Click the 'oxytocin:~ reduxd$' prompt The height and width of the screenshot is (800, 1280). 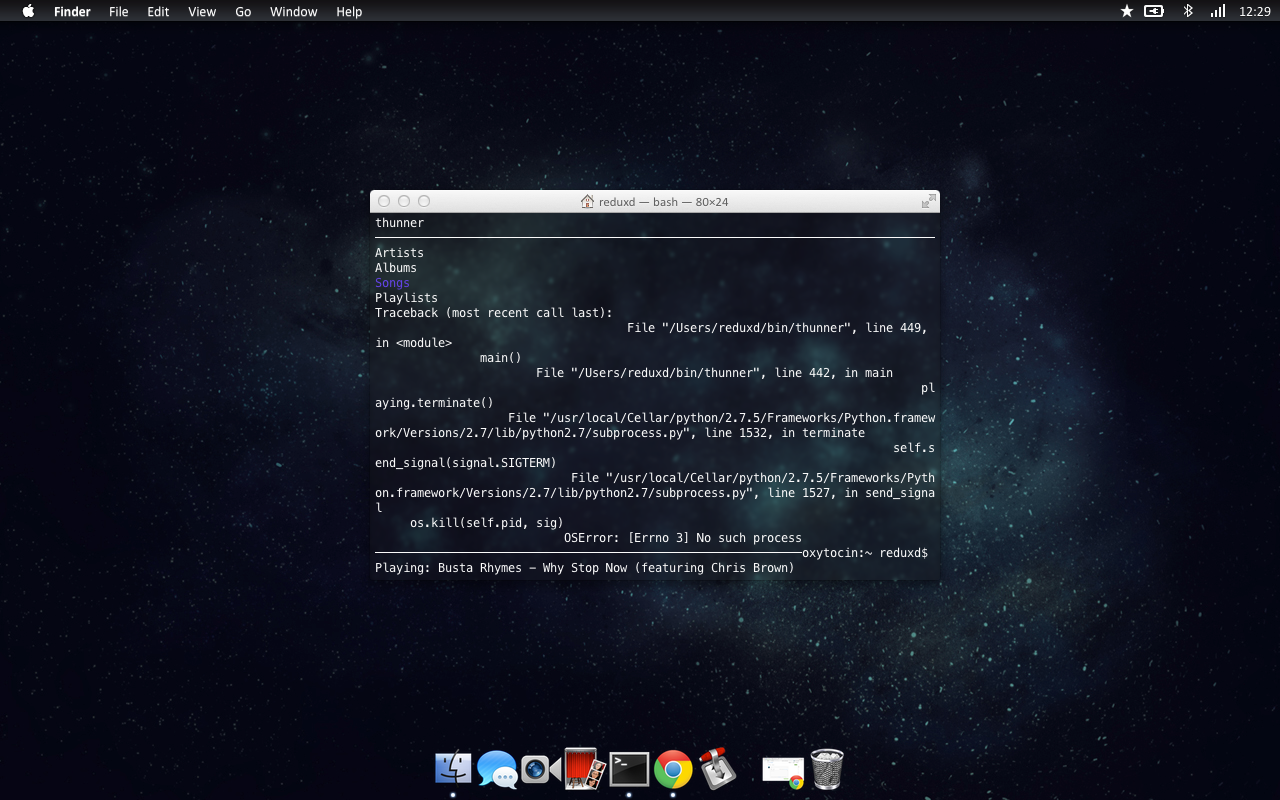(865, 553)
